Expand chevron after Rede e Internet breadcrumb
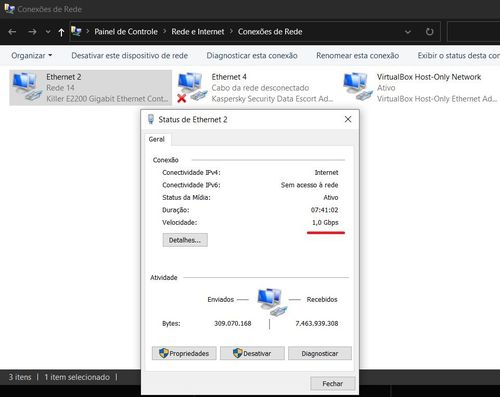The width and height of the screenshot is (500, 397). (x=231, y=31)
